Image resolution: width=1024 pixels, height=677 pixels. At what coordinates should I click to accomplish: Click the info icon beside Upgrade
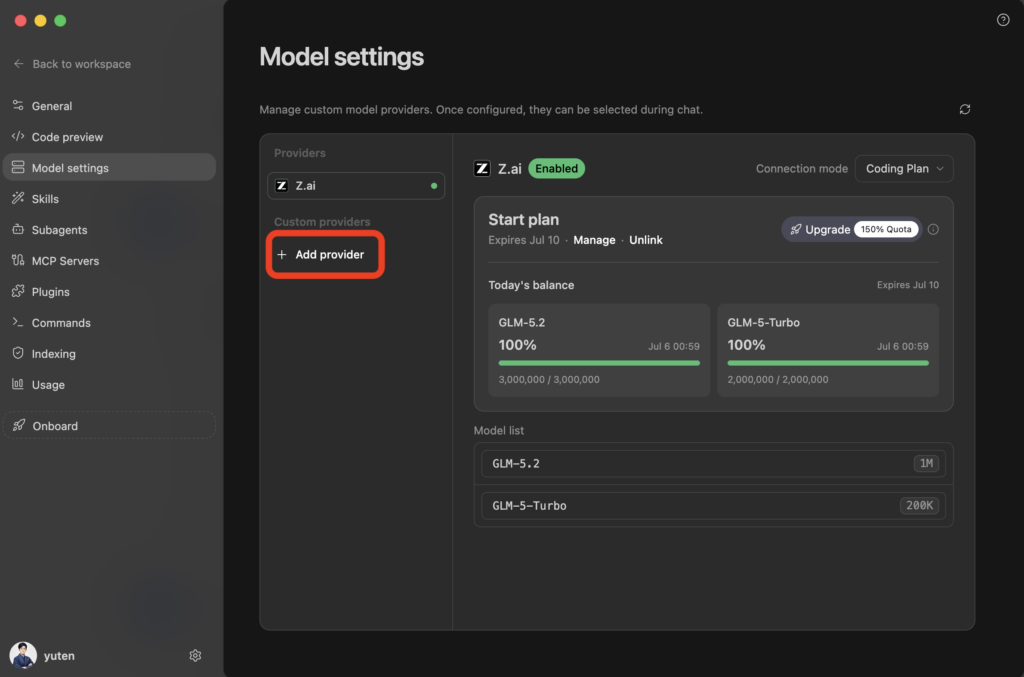[933, 229]
